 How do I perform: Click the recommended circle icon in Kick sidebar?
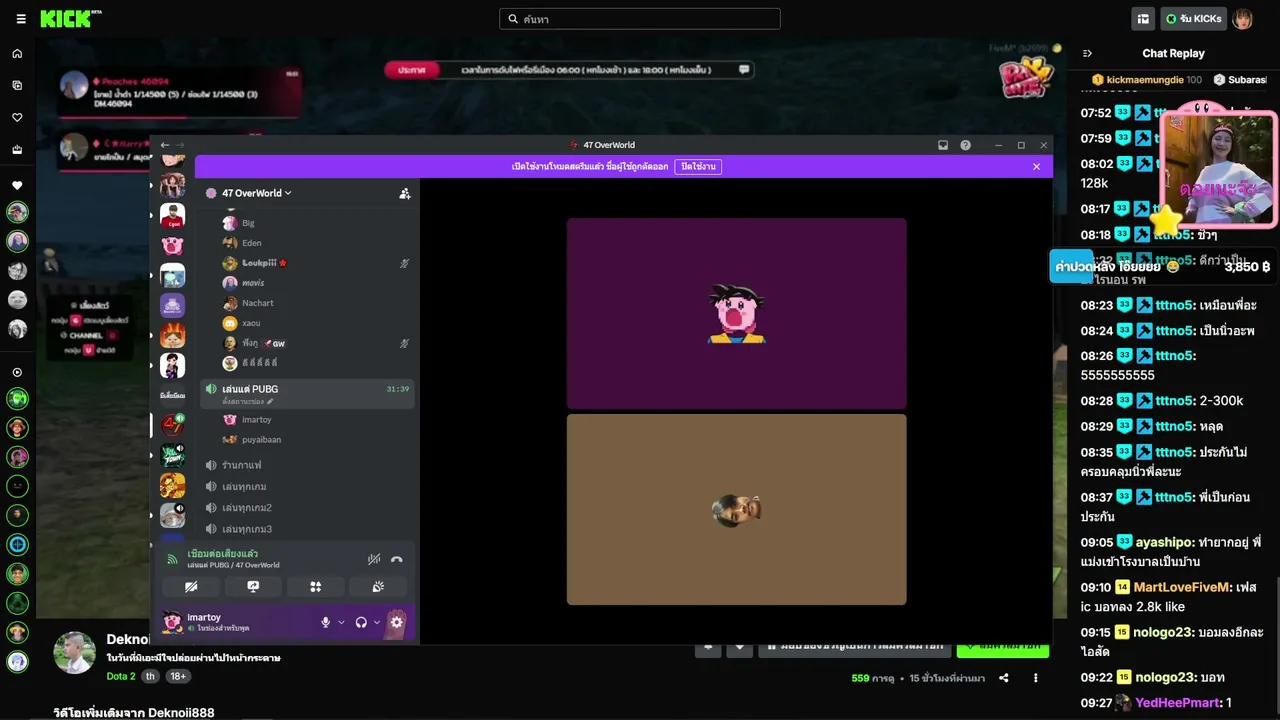pyautogui.click(x=17, y=373)
